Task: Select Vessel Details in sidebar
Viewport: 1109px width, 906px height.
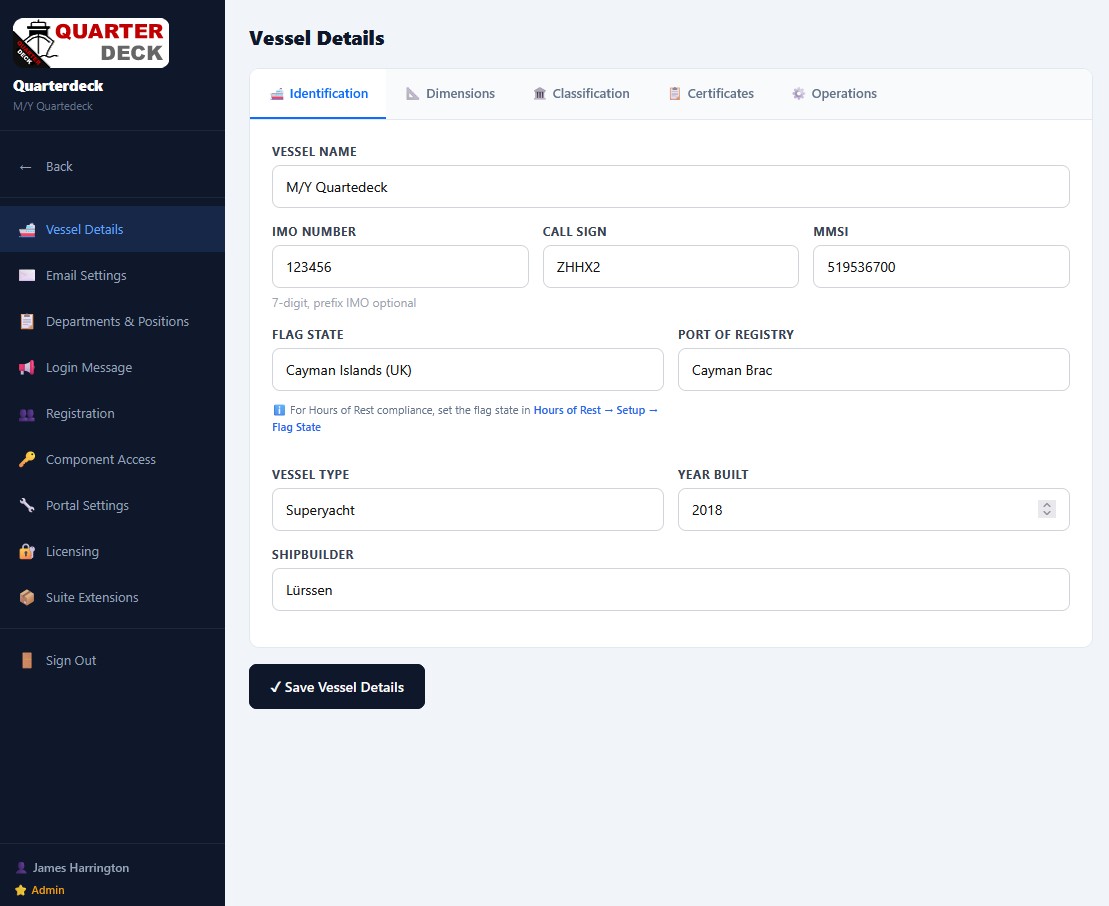Action: (112, 230)
